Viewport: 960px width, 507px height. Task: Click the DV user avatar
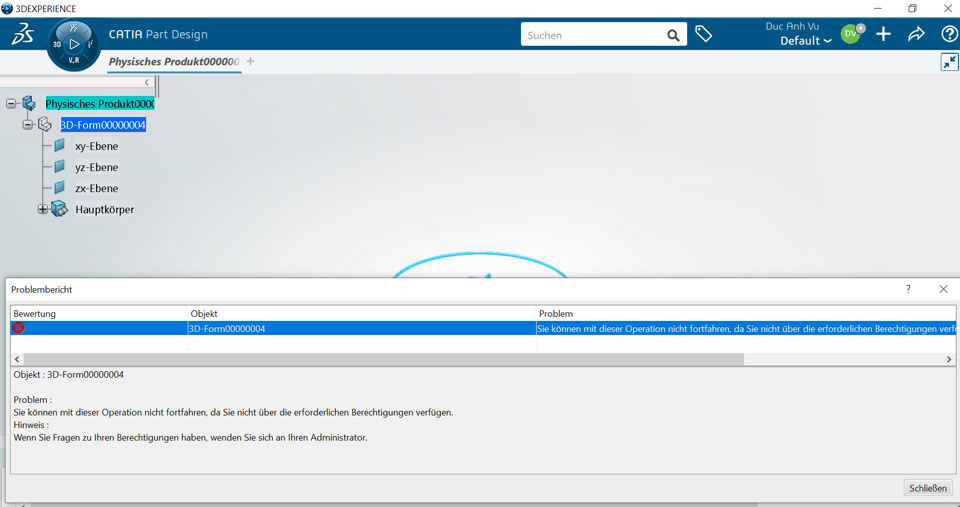(x=850, y=34)
